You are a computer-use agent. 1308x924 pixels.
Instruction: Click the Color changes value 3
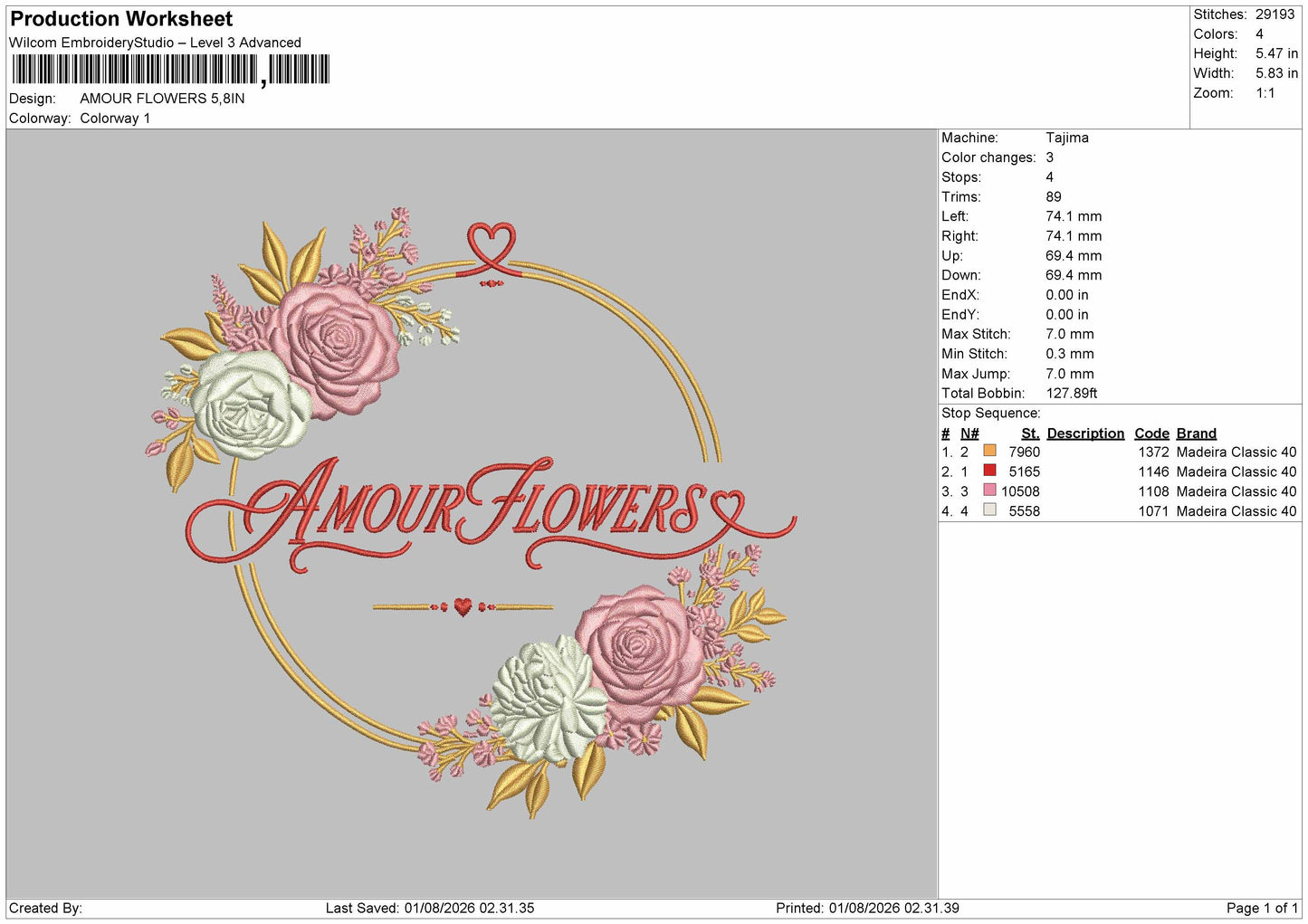click(1050, 157)
